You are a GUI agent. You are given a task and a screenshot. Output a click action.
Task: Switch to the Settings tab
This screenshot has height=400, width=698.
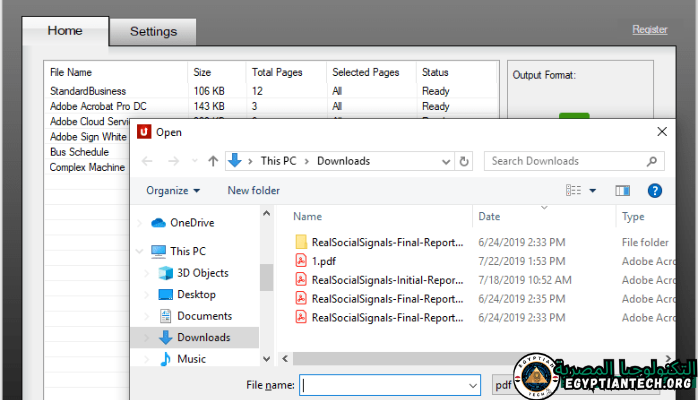[153, 31]
